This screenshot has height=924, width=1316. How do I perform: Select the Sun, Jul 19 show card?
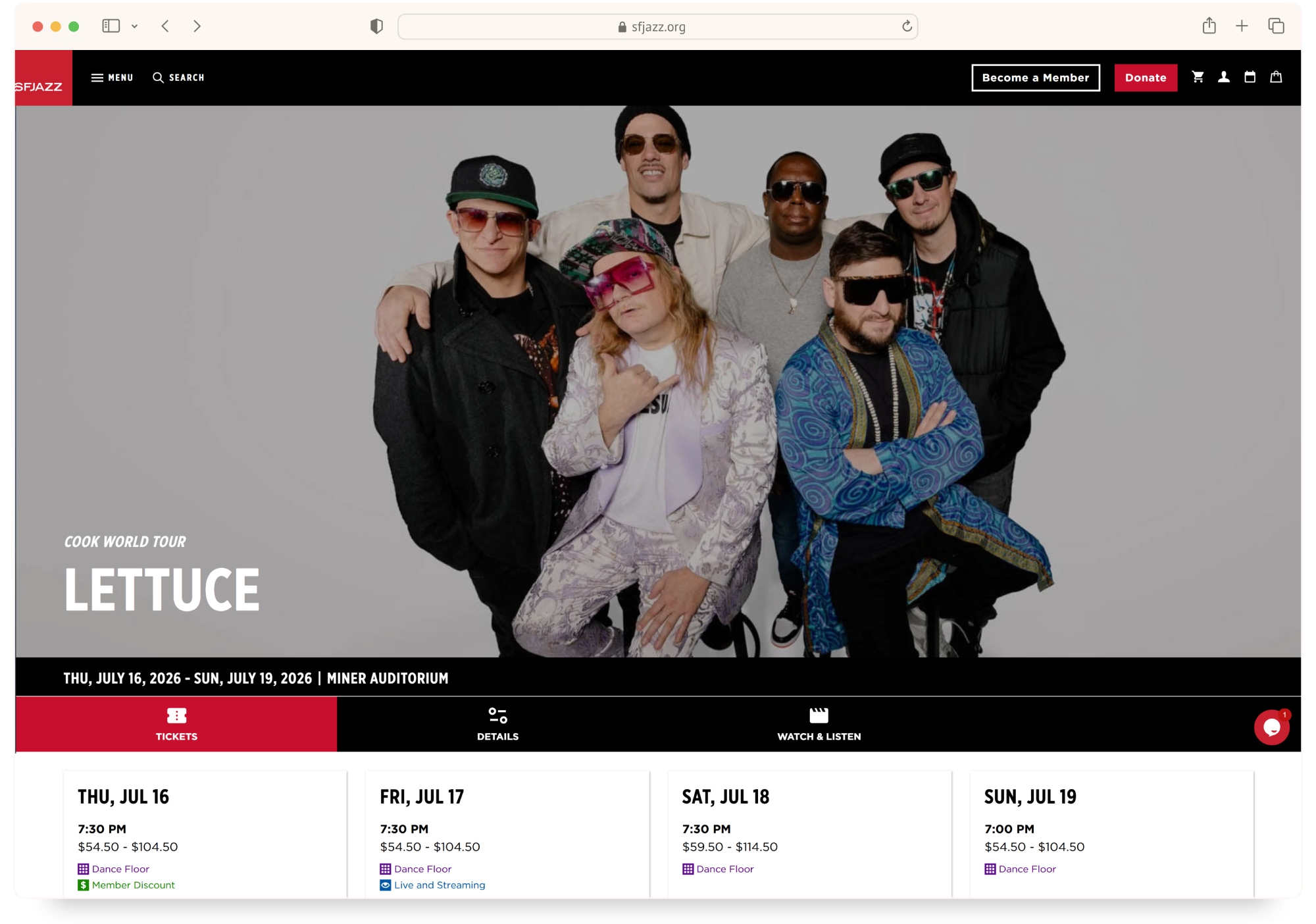1112,834
